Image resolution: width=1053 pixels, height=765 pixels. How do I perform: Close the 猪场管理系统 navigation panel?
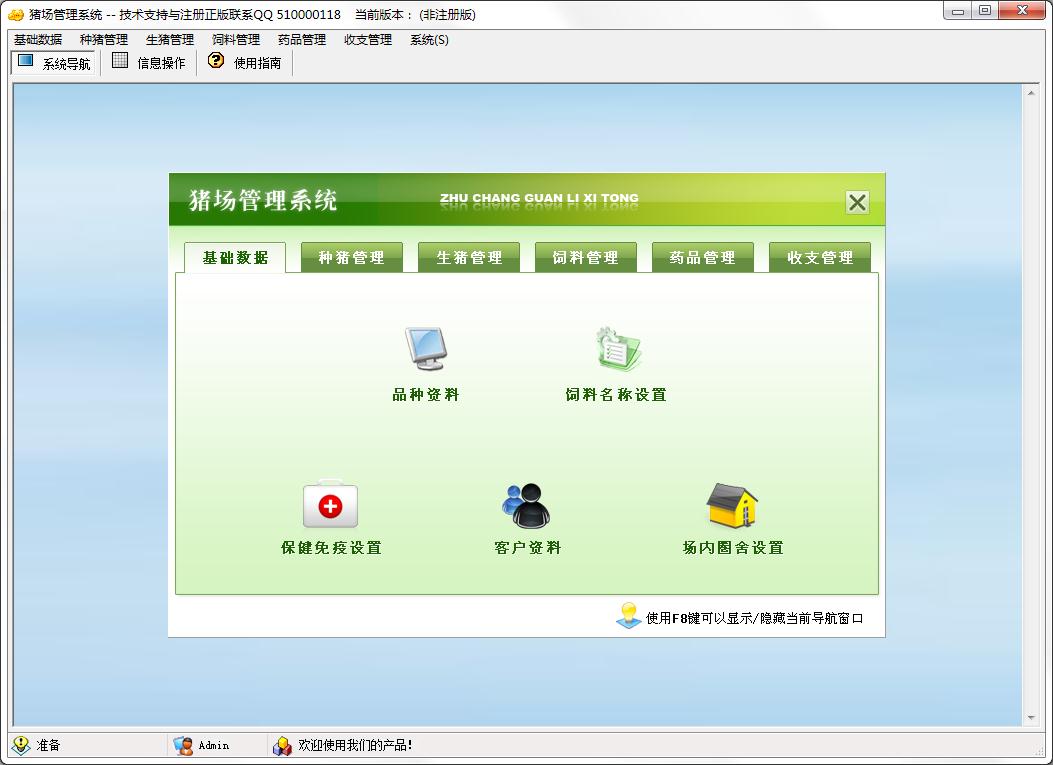(x=857, y=202)
